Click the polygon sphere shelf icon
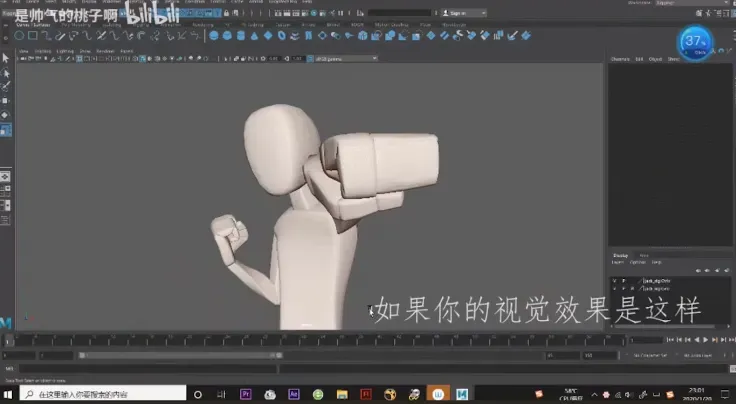 coord(213,36)
